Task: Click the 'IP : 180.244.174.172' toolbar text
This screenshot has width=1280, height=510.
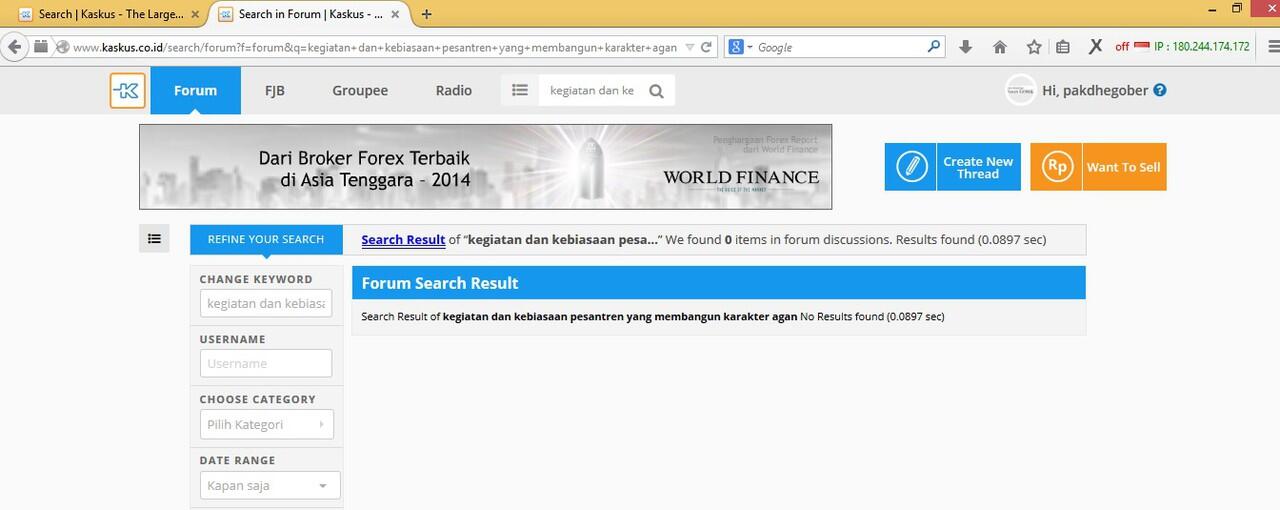Action: pyautogui.click(x=1202, y=47)
